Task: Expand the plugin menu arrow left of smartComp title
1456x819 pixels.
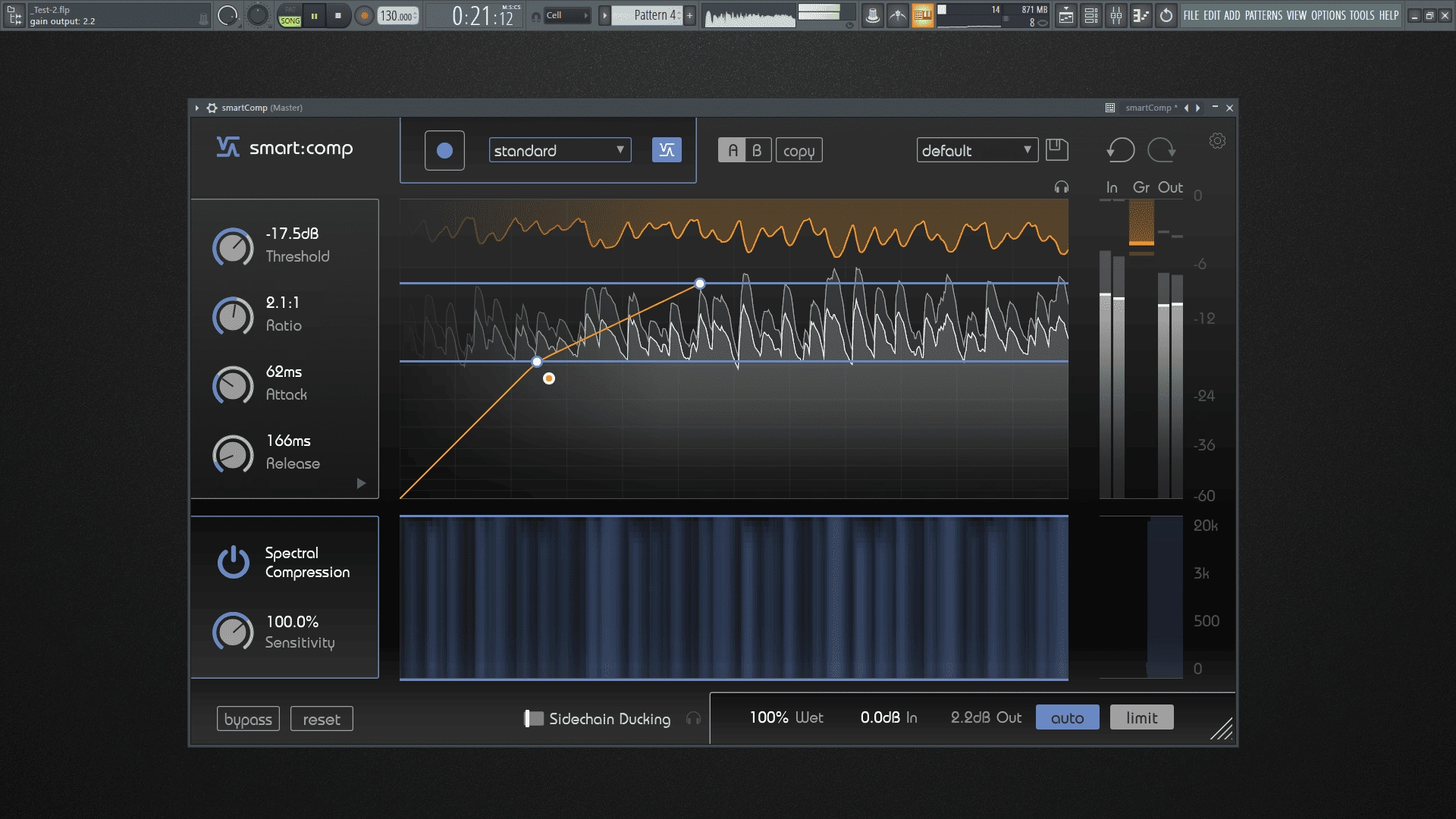Action: 196,108
